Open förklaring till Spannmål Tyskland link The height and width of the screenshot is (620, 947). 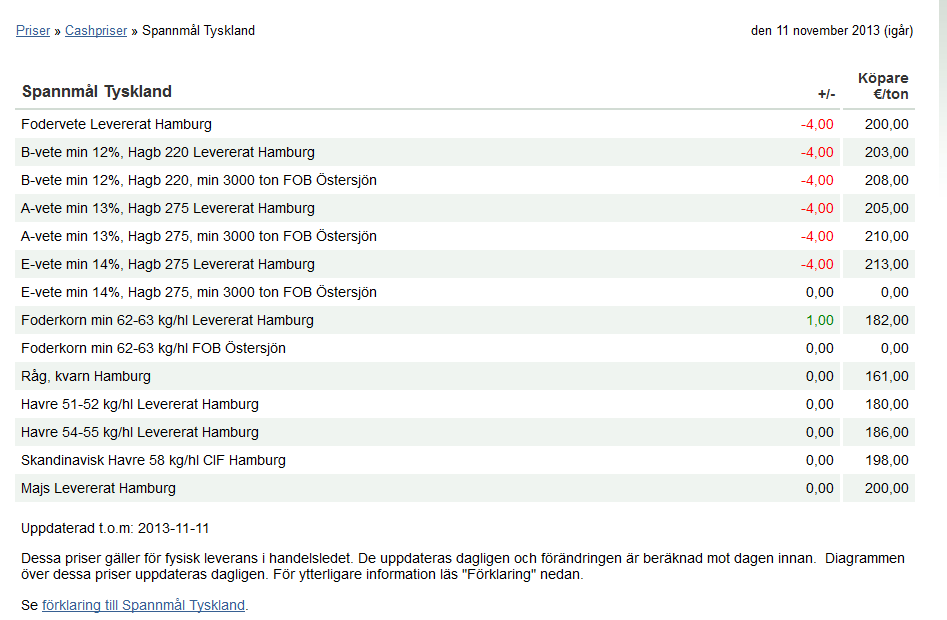[x=144, y=605]
